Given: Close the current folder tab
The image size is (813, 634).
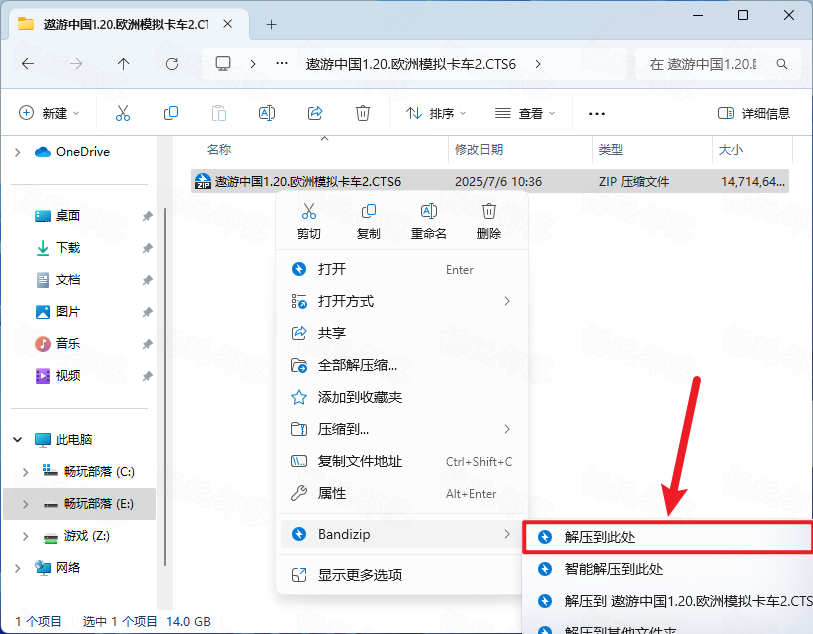Looking at the screenshot, I should tap(227, 24).
